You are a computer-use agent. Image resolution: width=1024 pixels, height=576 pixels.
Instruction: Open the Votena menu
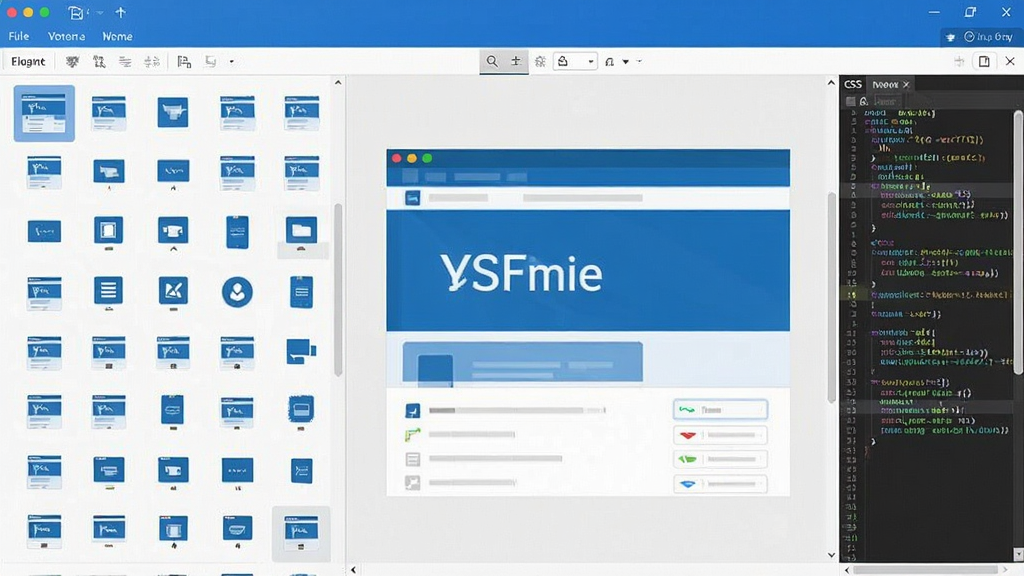(x=66, y=37)
